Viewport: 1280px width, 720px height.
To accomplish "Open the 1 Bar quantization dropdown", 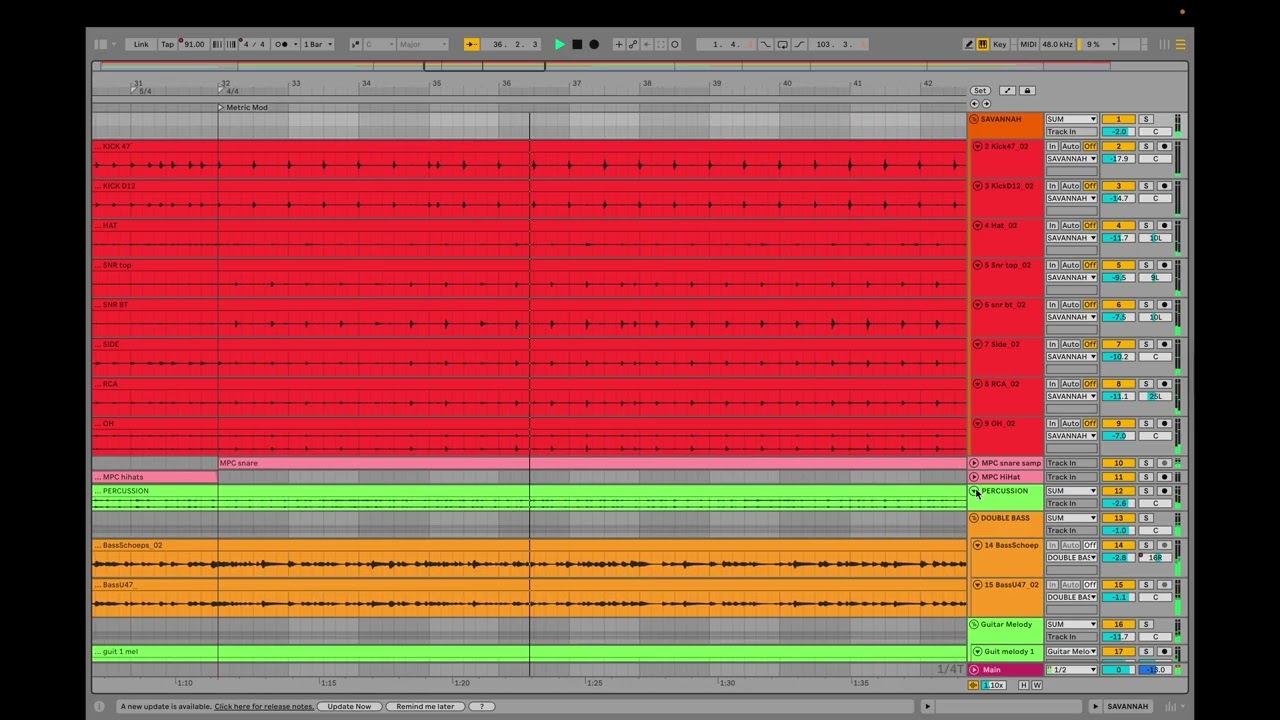I will pyautogui.click(x=318, y=44).
